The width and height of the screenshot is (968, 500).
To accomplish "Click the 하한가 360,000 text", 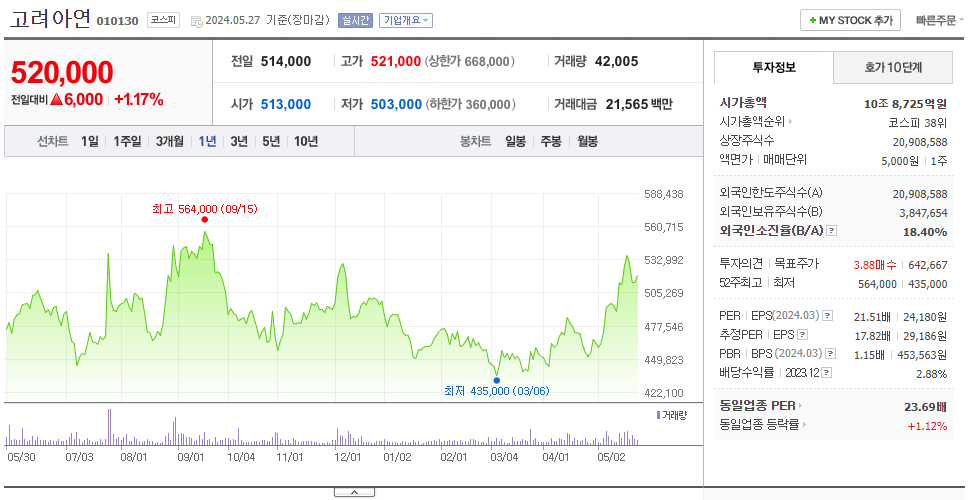I will pos(470,104).
